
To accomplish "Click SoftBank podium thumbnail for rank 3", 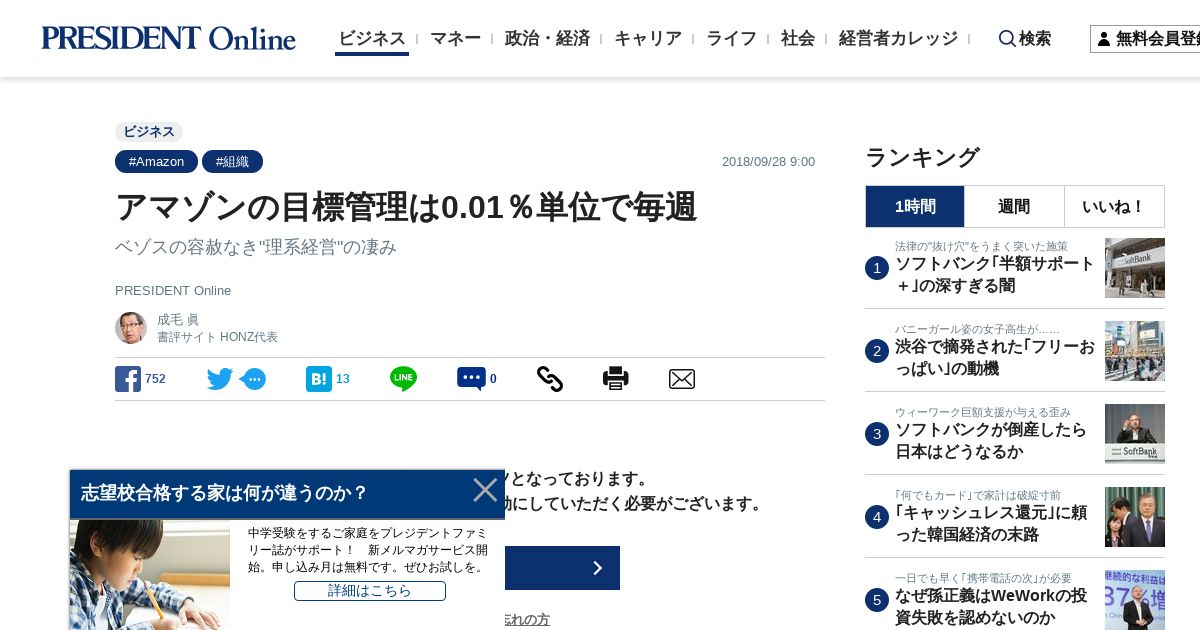I will pos(1135,434).
